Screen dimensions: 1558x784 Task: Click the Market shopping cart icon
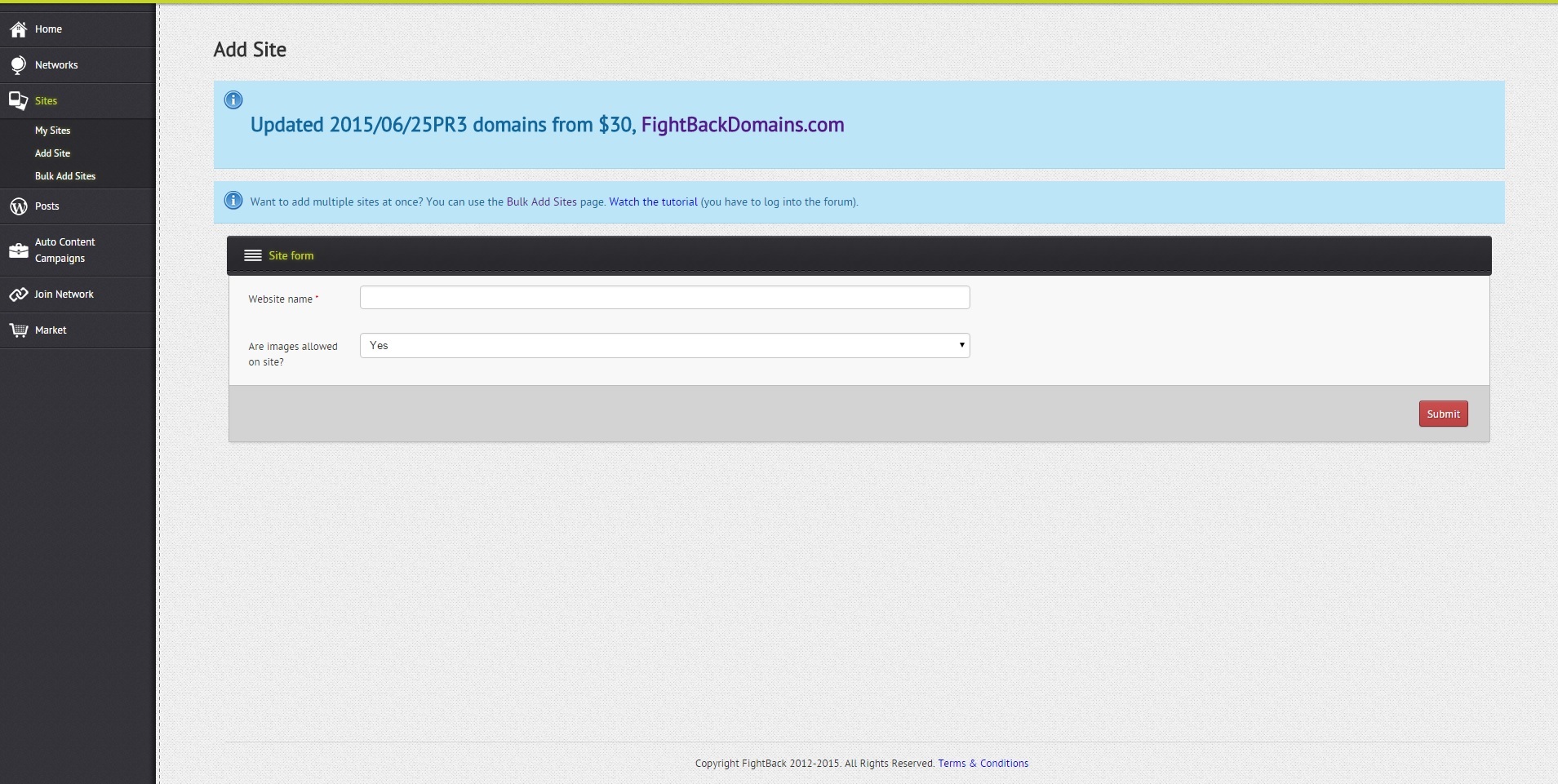click(18, 330)
